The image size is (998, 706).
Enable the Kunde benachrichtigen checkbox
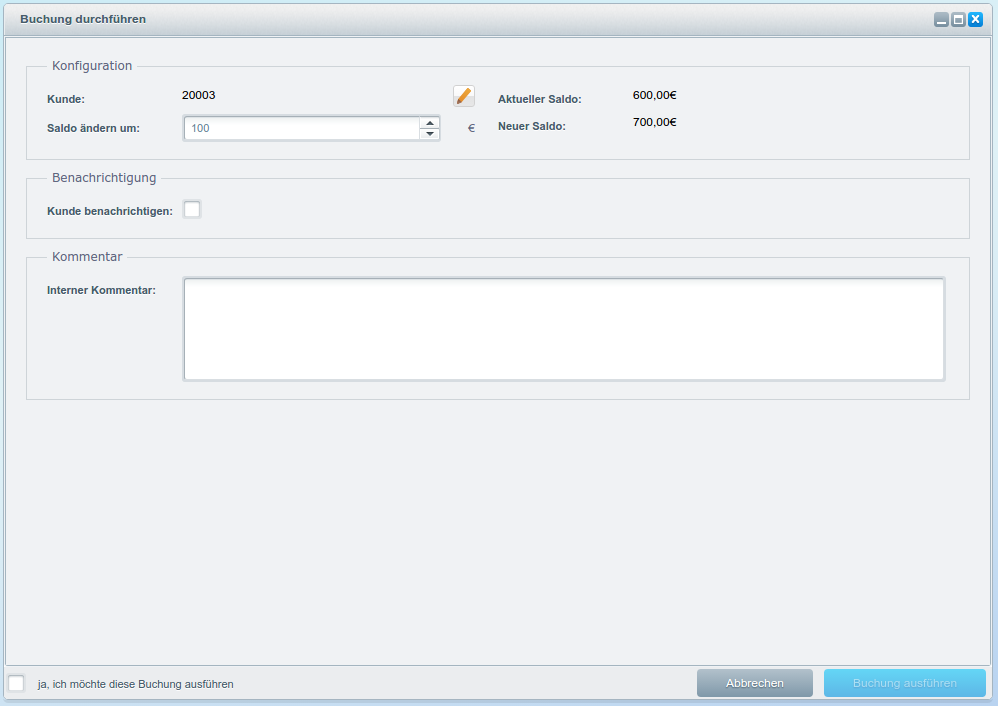pyautogui.click(x=192, y=209)
